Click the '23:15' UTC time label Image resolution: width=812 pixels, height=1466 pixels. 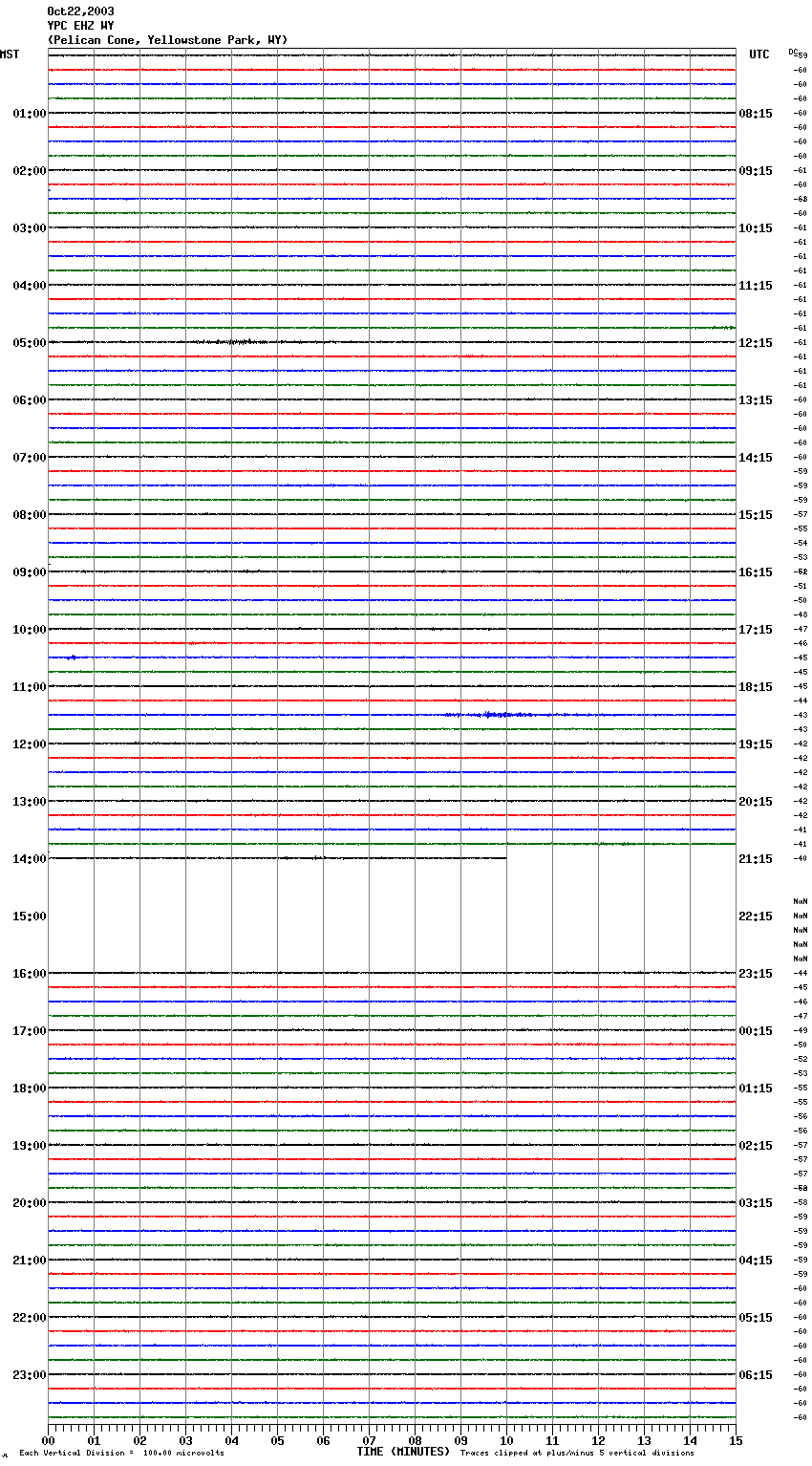756,974
